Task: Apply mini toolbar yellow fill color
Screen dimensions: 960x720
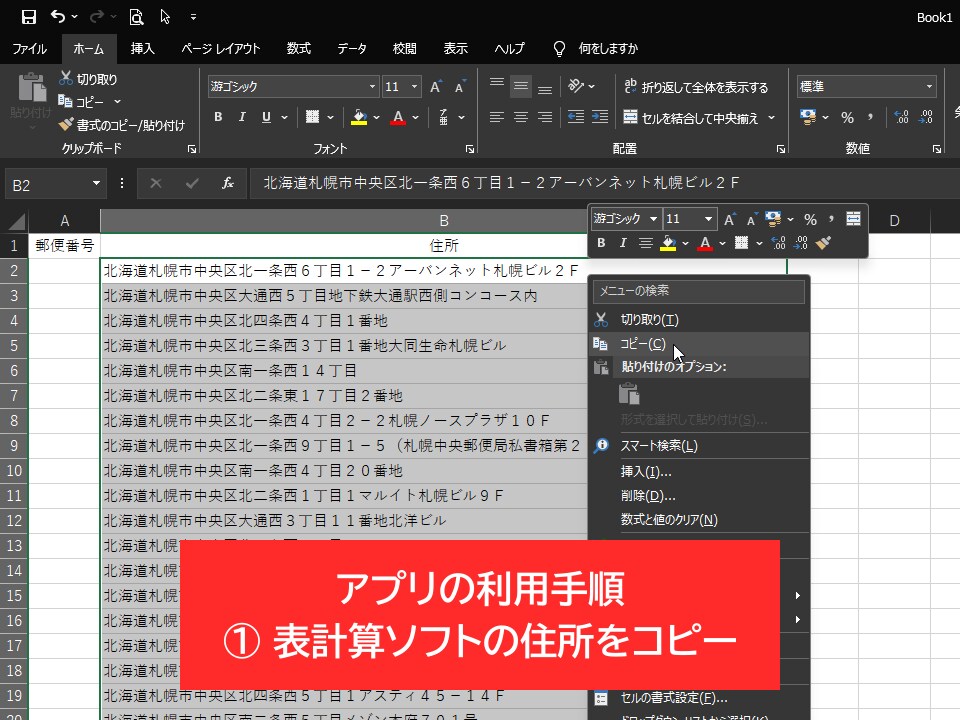Action: tap(668, 243)
